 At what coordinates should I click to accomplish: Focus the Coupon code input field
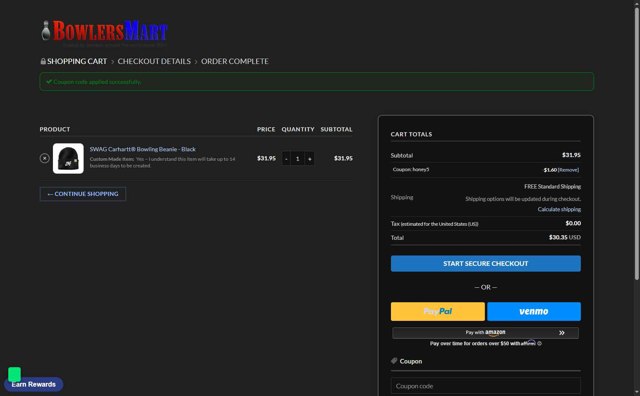(x=485, y=386)
